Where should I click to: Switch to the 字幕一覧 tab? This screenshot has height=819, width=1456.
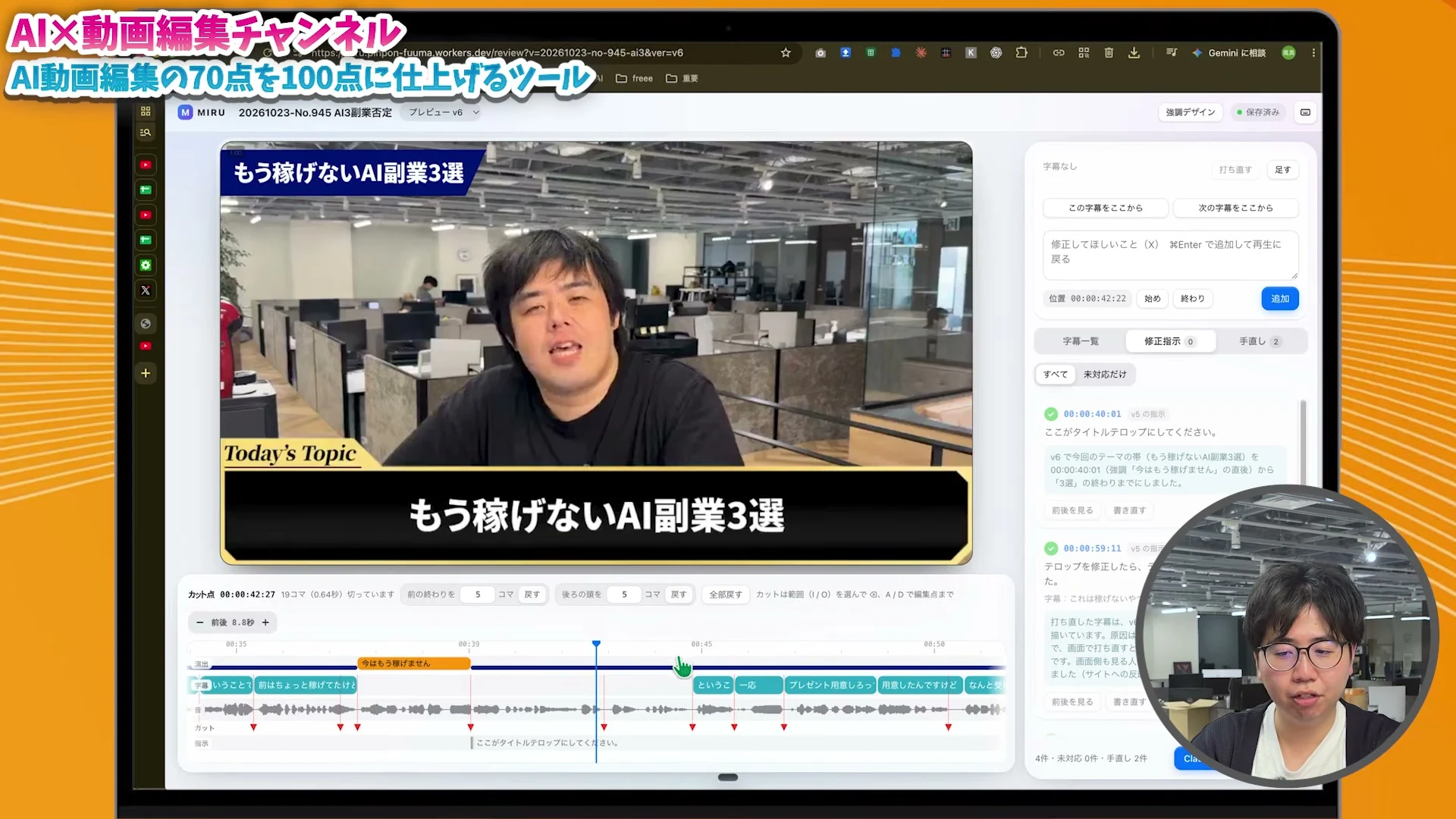click(1080, 341)
